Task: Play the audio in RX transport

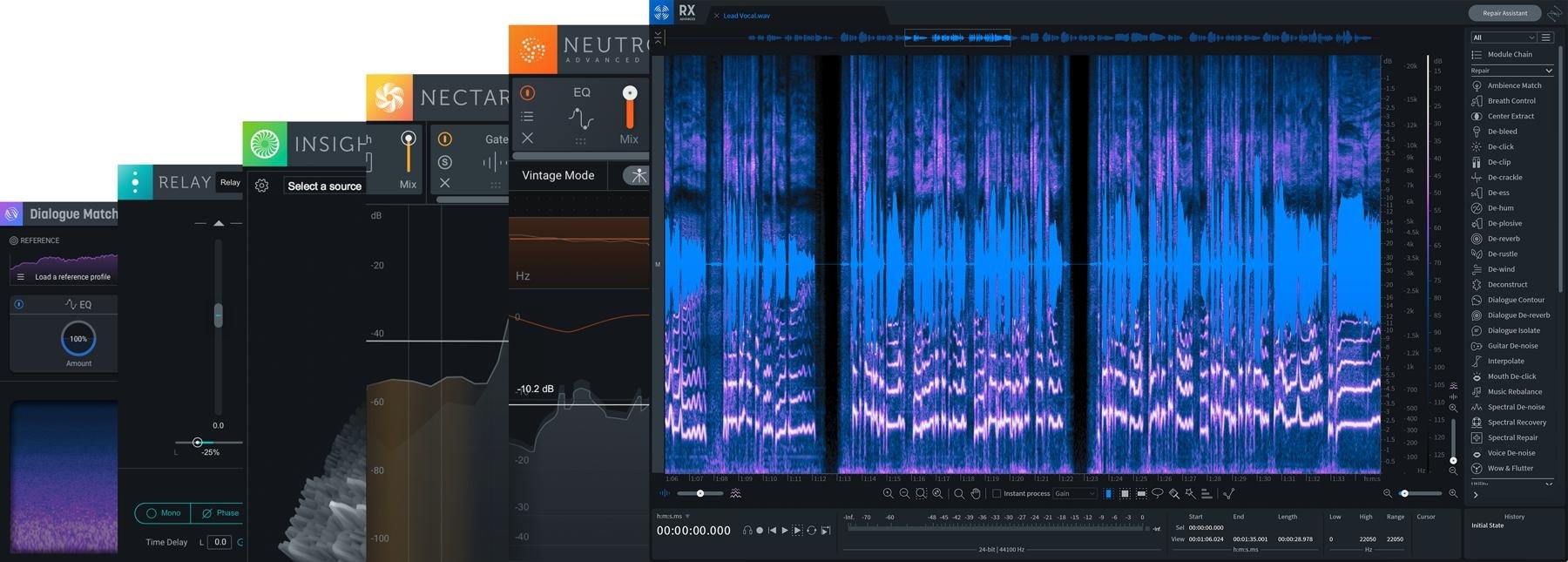Action: coord(784,530)
